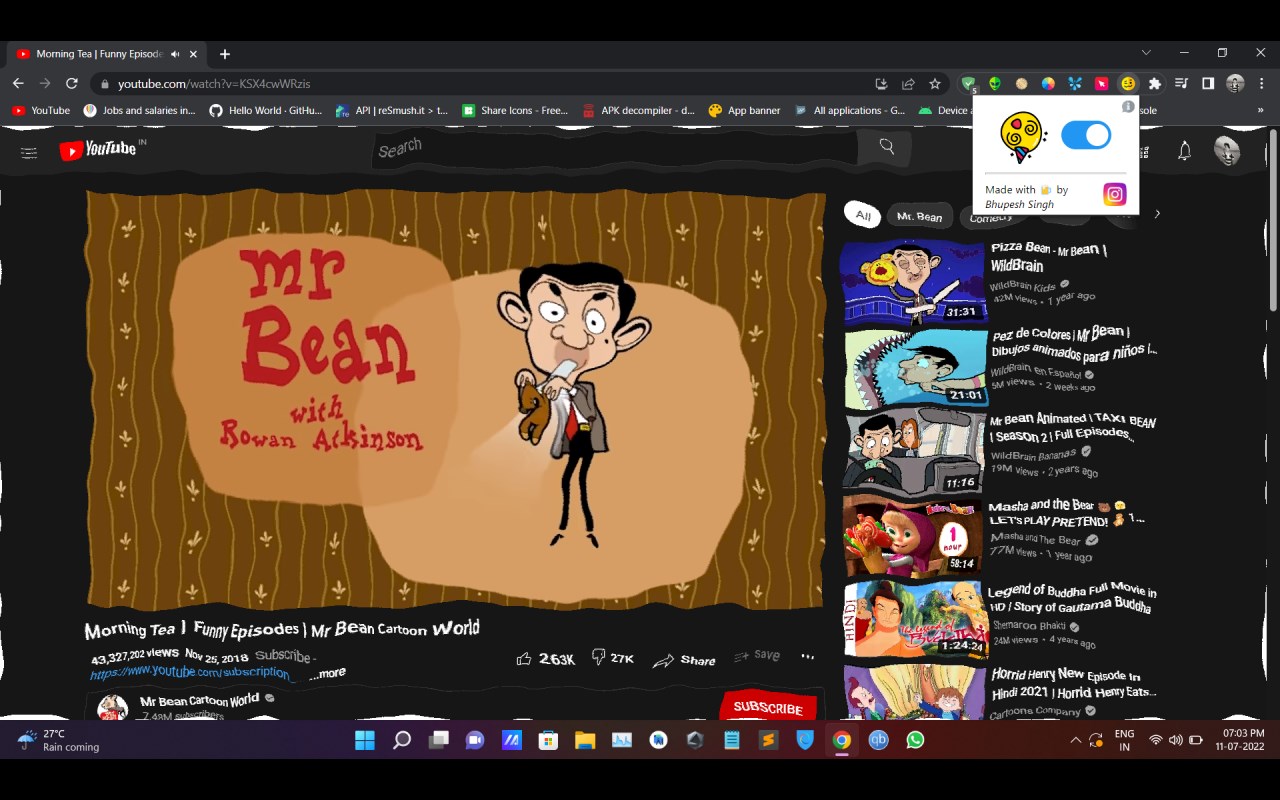Focus the YouTube Search input field
This screenshot has height=800, width=1280.
pos(613,148)
